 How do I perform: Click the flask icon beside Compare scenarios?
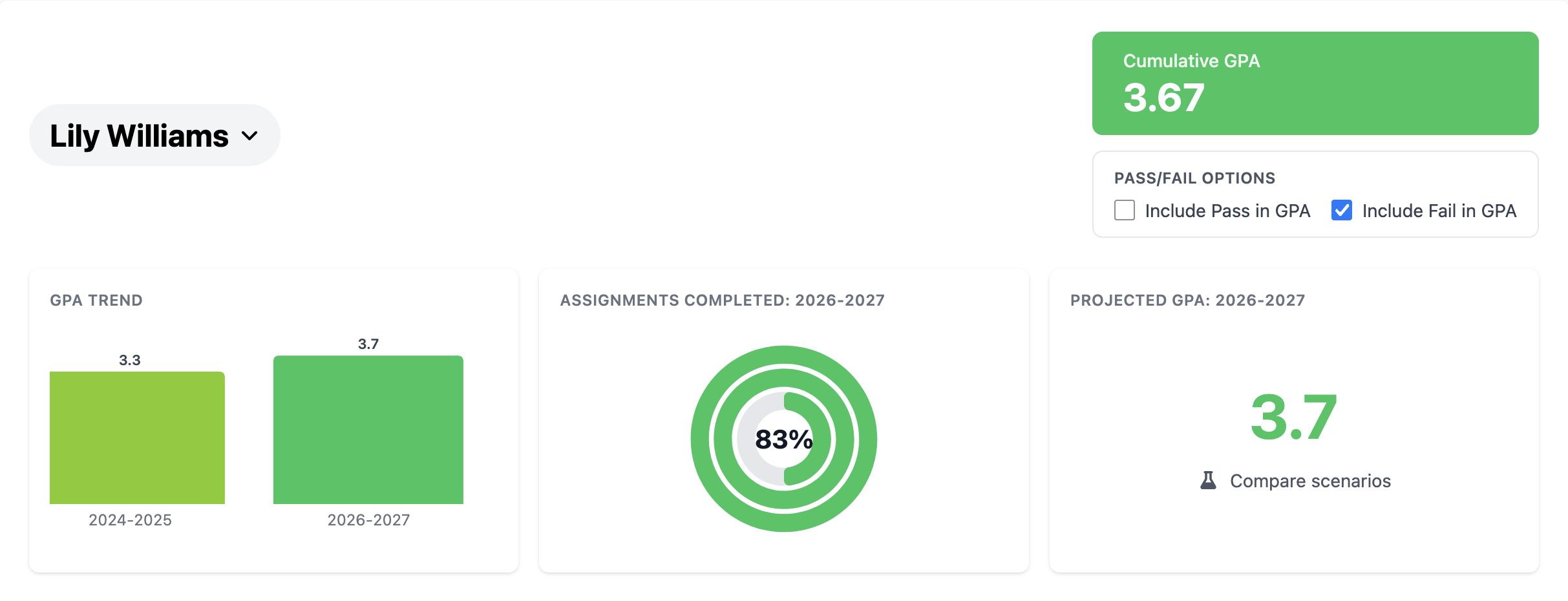coord(1210,480)
